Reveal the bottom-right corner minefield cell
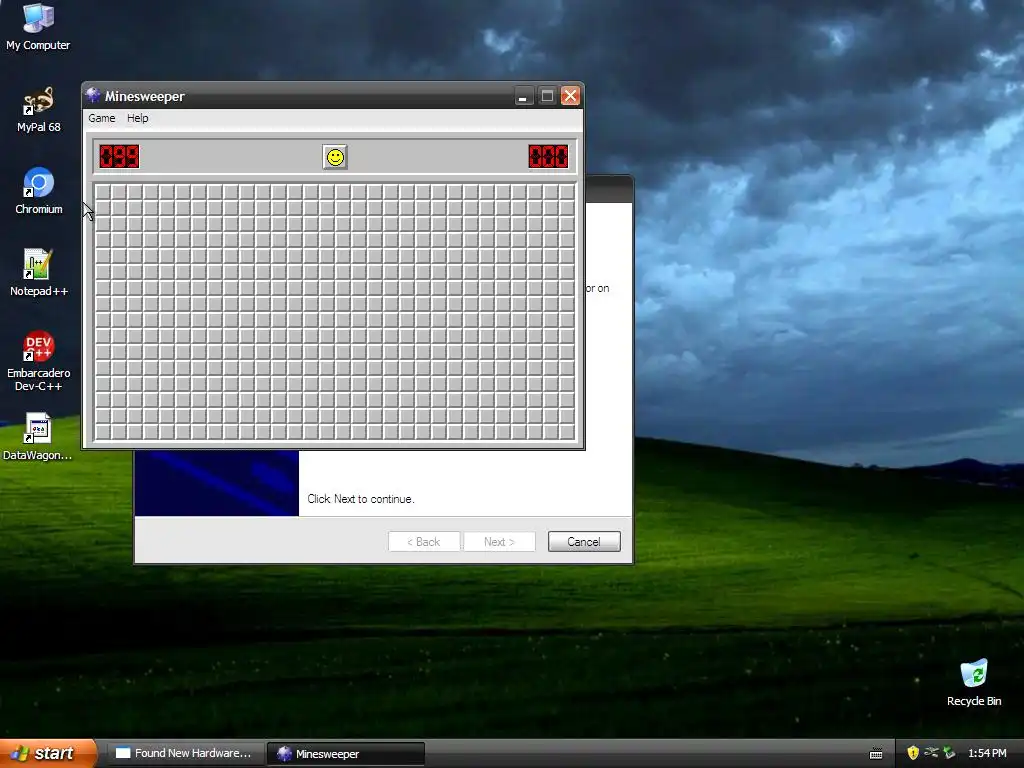The width and height of the screenshot is (1024, 768). pos(567,432)
